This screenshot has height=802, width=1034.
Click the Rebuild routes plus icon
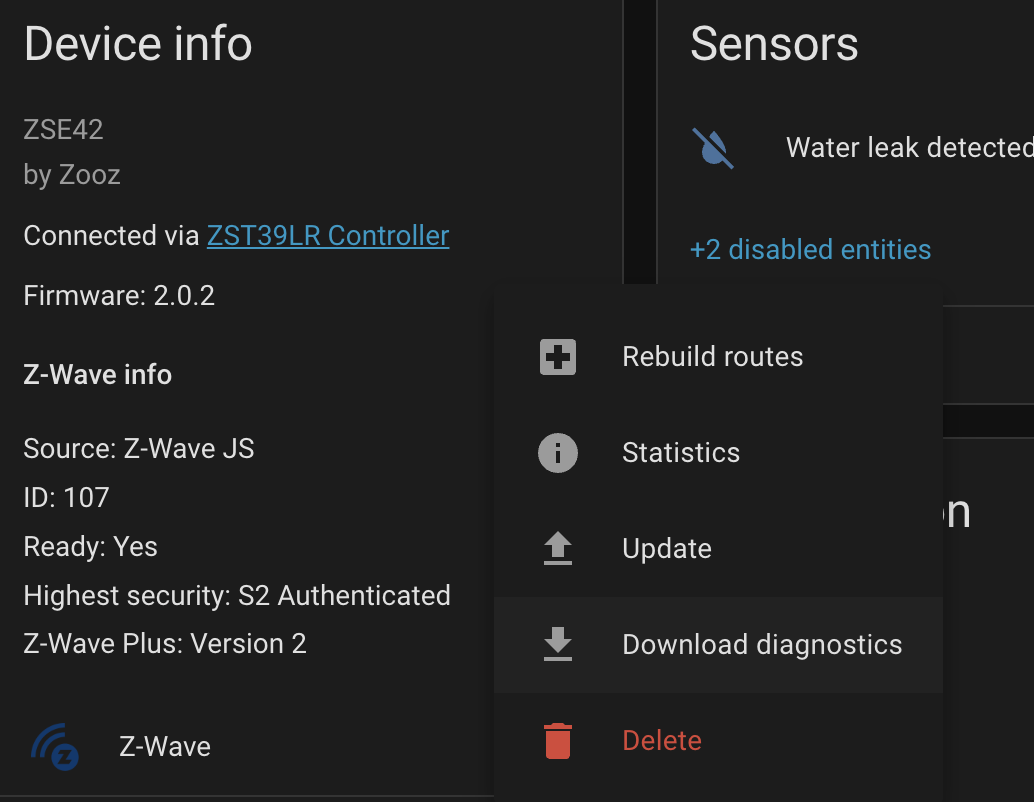tap(557, 357)
